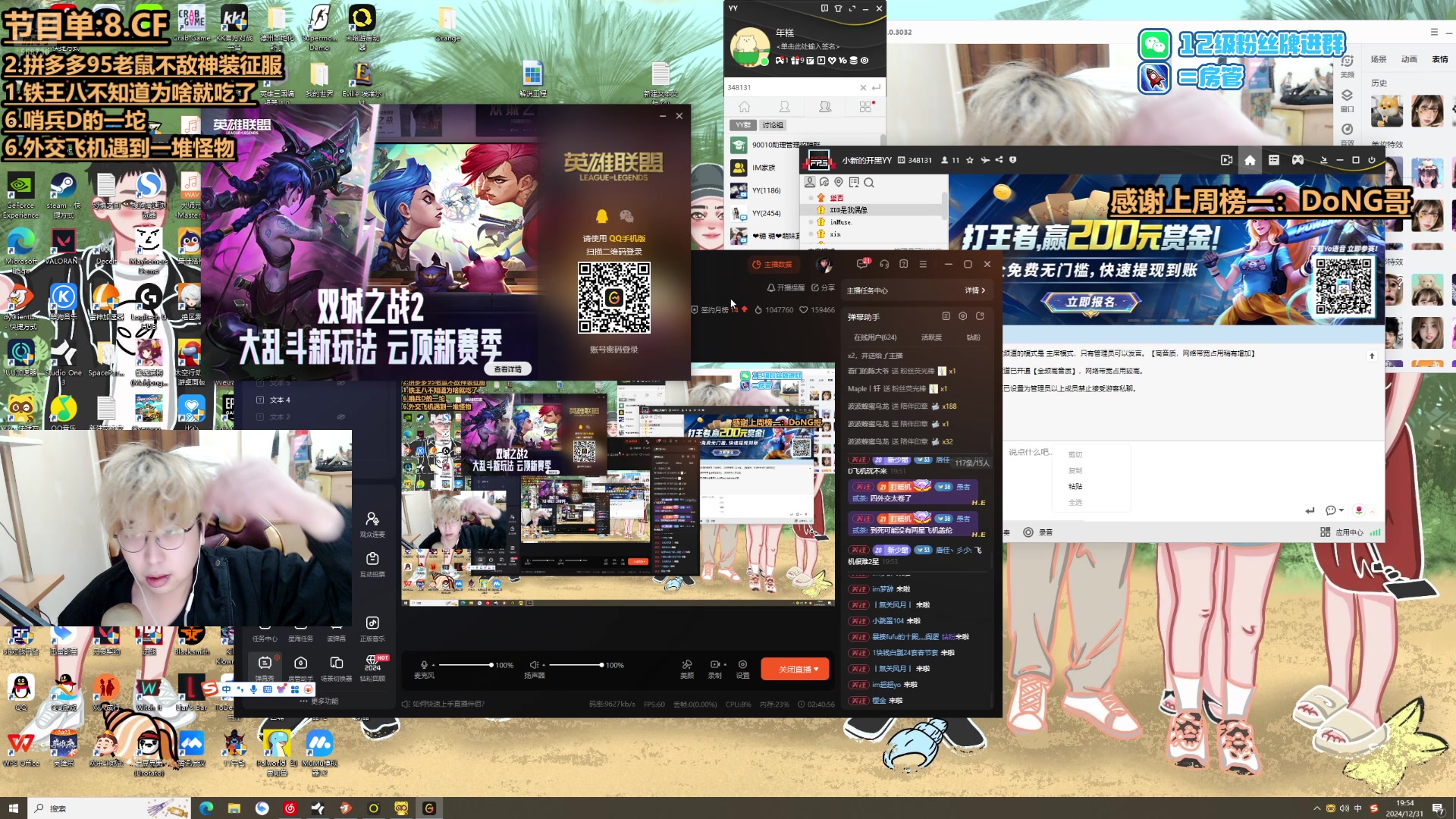The width and height of the screenshot is (1456, 819).
Task: Pop out 弹幕助手 panel icon
Action: (x=980, y=316)
